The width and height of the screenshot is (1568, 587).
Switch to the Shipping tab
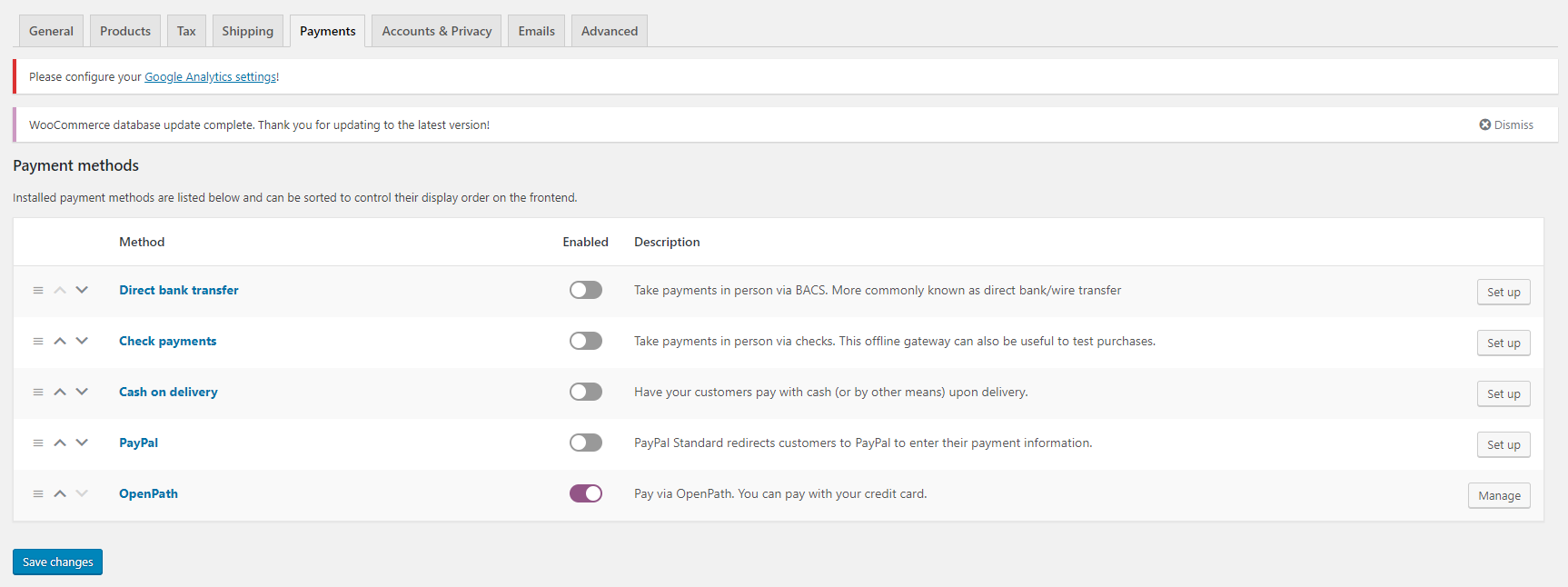click(247, 31)
